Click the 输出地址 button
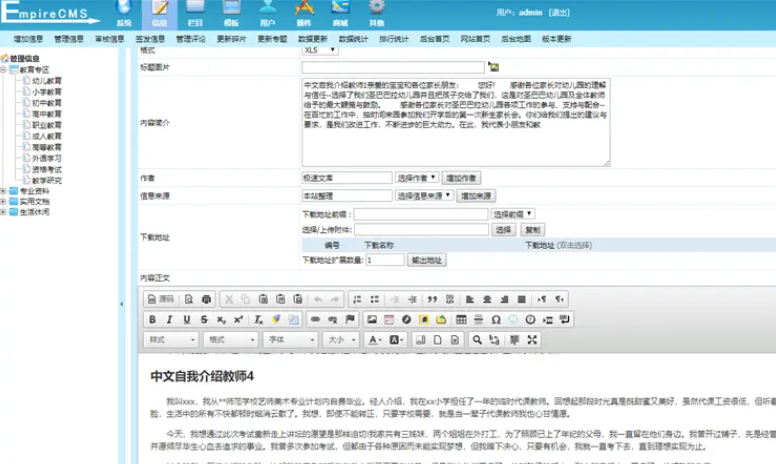The height and width of the screenshot is (464, 776). tap(426, 260)
